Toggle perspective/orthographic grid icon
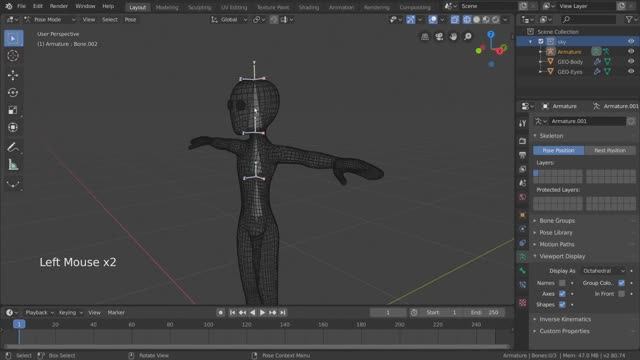 pyautogui.click(x=425, y=37)
